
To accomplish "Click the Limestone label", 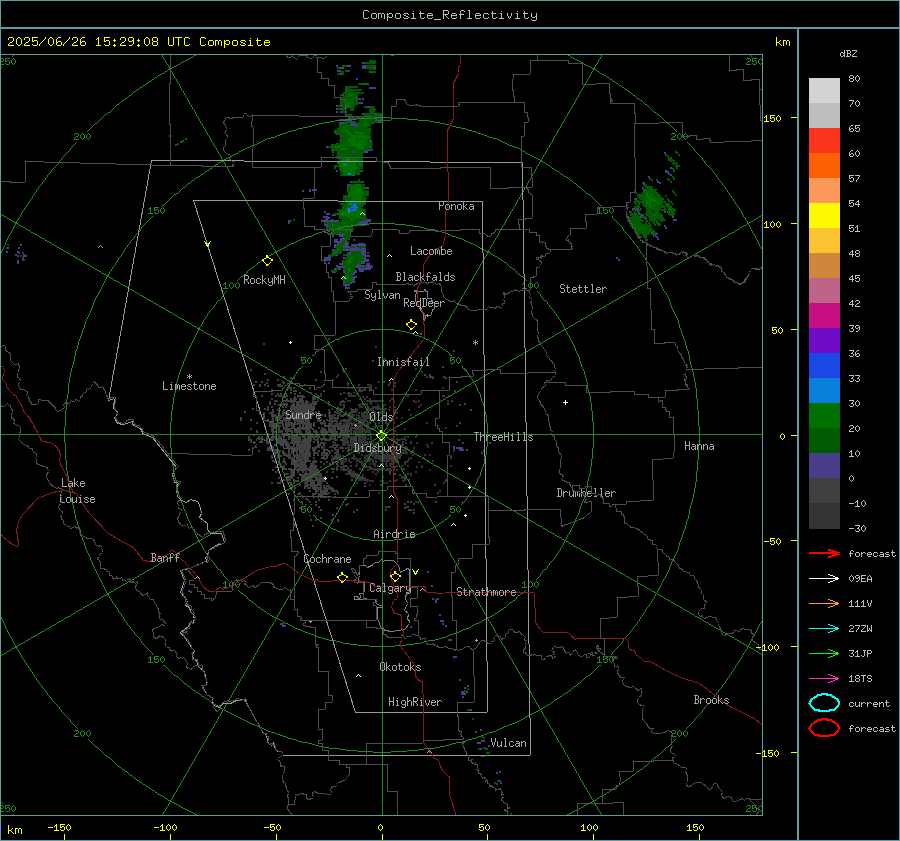I will (x=189, y=386).
